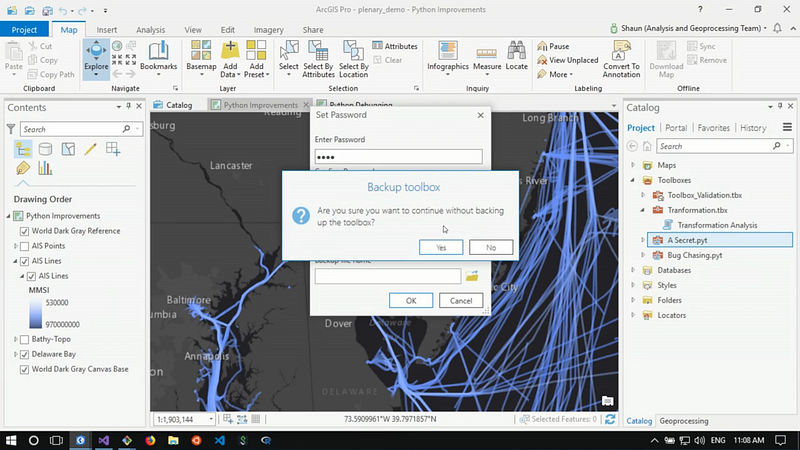Click View Unplaced labels
This screenshot has height=450, width=800.
pyautogui.click(x=568, y=60)
